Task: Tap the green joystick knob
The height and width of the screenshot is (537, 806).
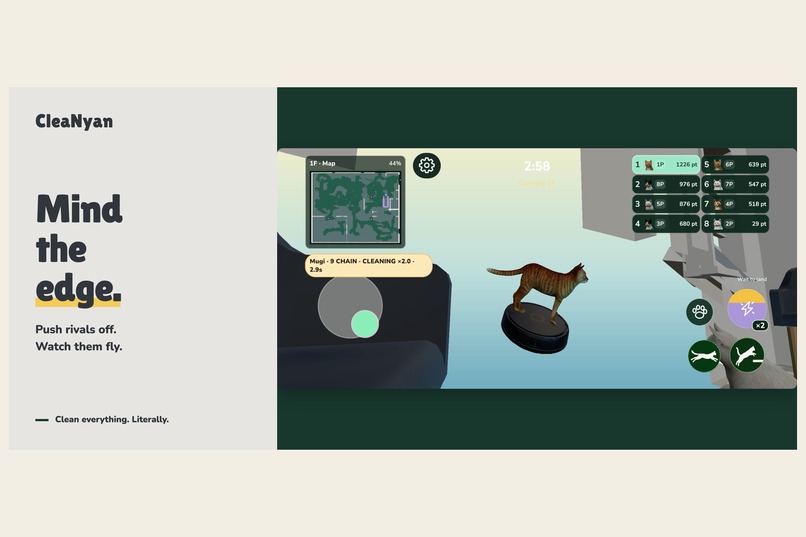Action: pyautogui.click(x=365, y=324)
